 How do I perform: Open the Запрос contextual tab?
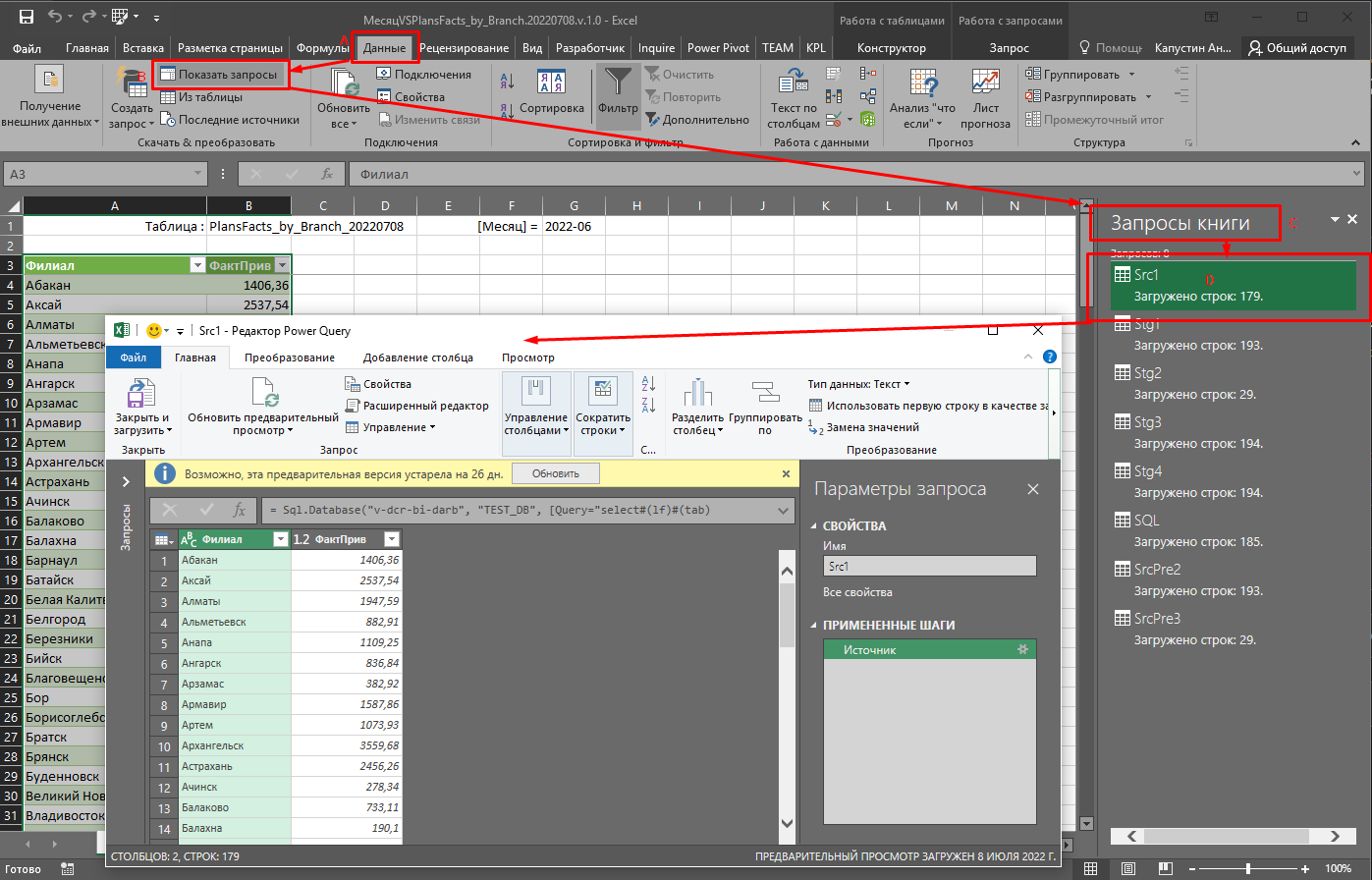tap(1010, 48)
